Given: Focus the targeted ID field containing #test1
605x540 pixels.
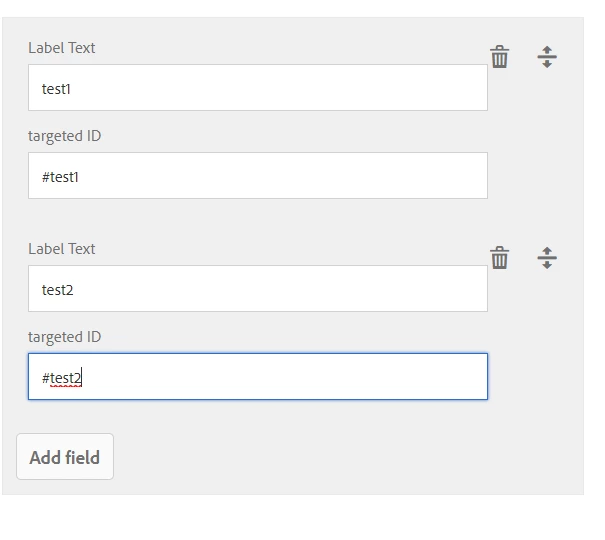Looking at the screenshot, I should coord(258,176).
